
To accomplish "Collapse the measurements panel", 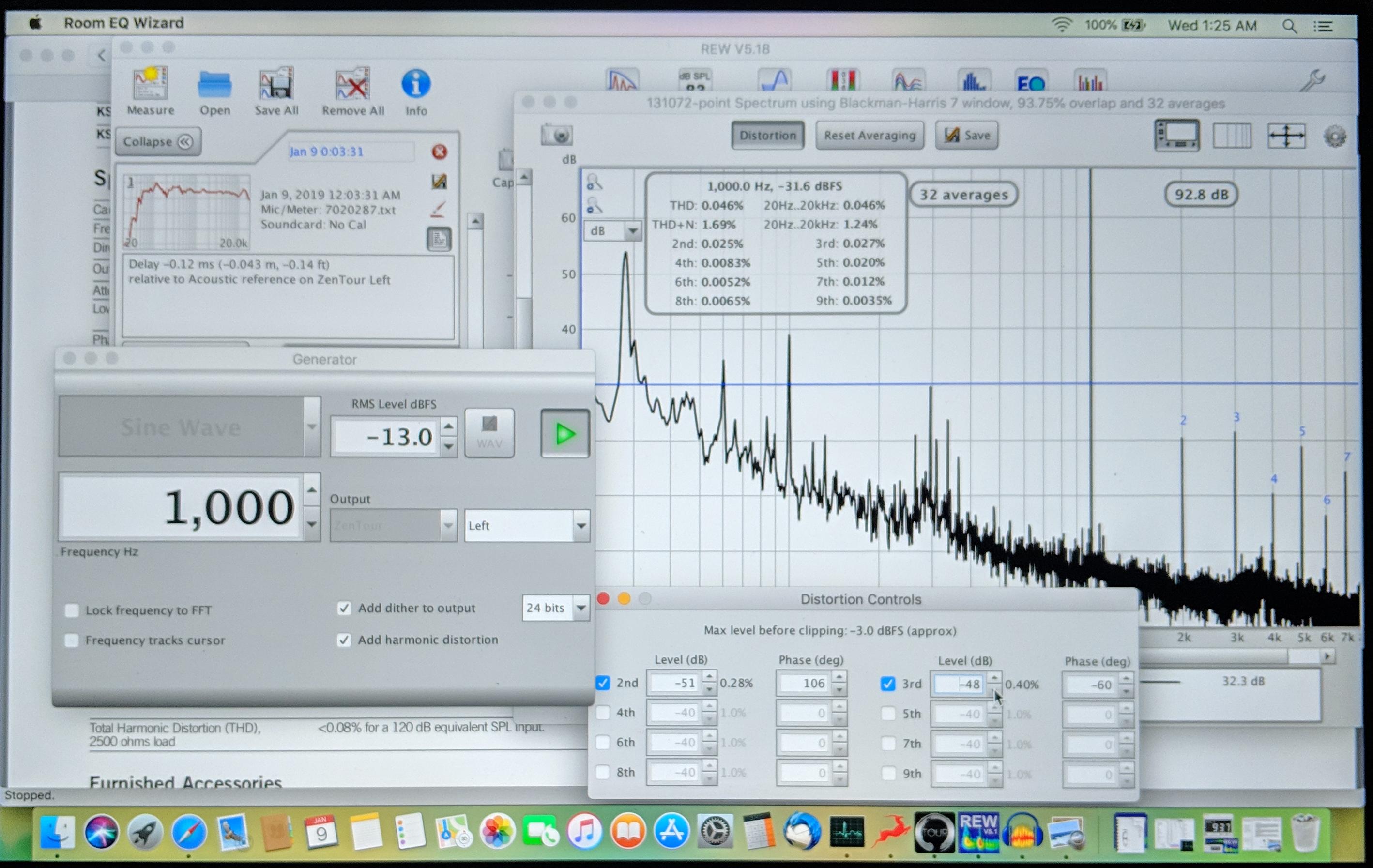I will pyautogui.click(x=158, y=141).
